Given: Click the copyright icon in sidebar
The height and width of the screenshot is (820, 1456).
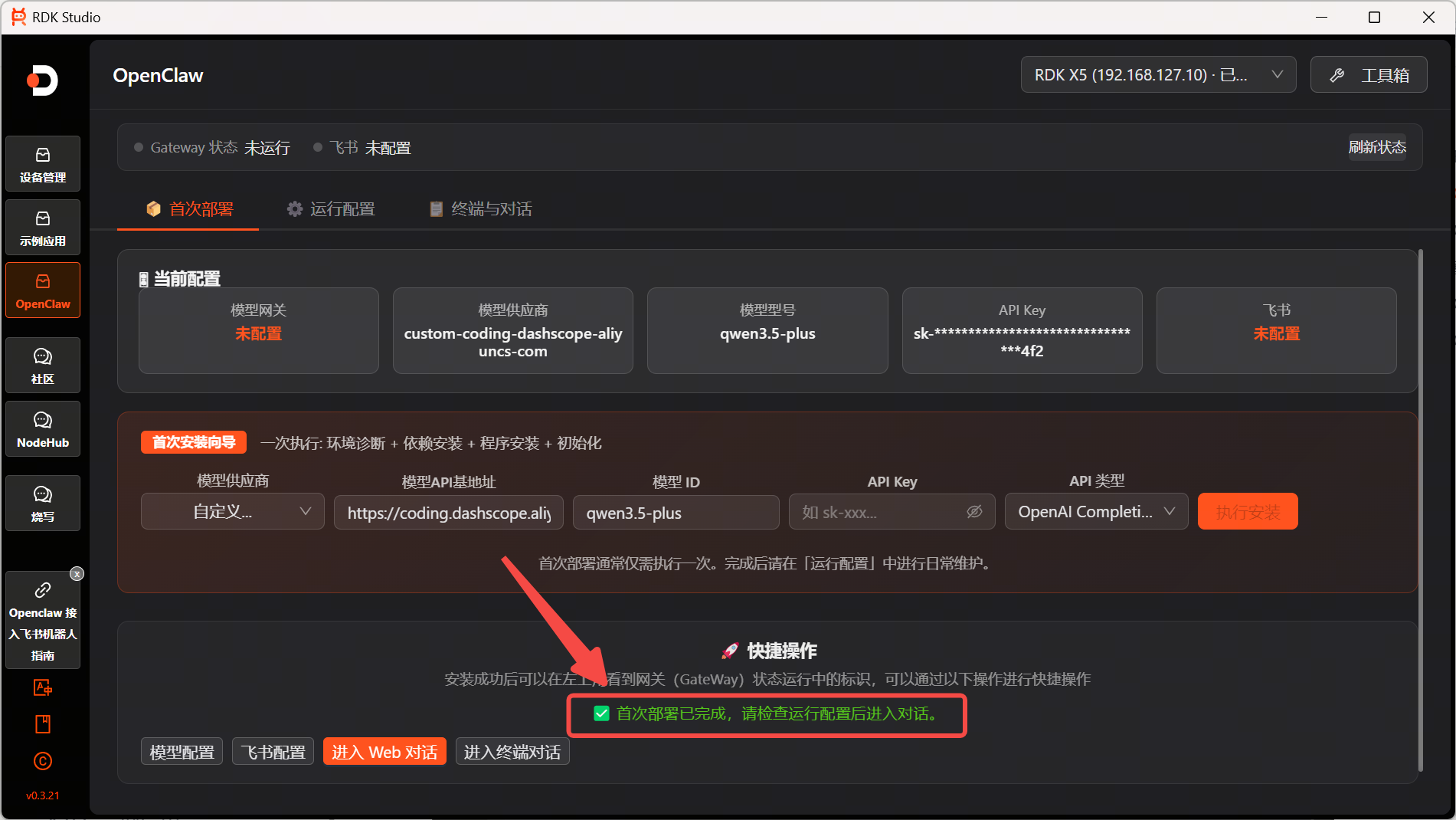Looking at the screenshot, I should pos(43,761).
